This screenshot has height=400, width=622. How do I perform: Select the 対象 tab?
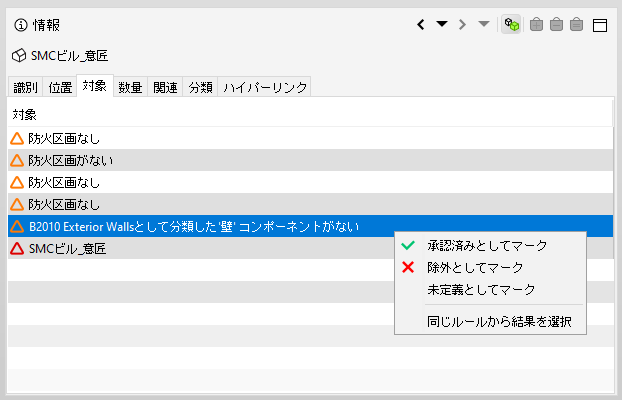(x=95, y=85)
